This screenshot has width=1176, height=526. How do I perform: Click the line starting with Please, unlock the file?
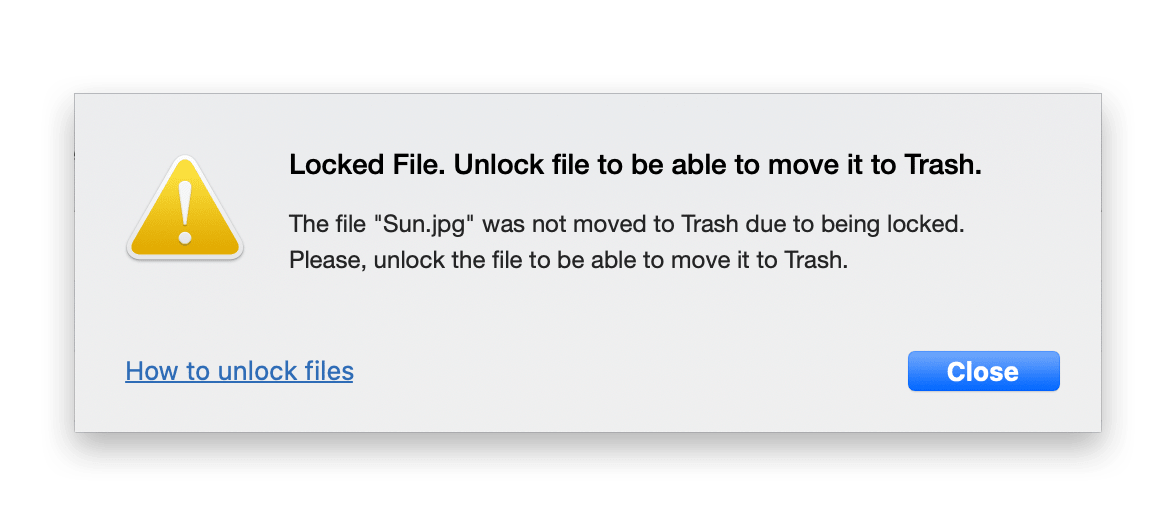coord(568,260)
